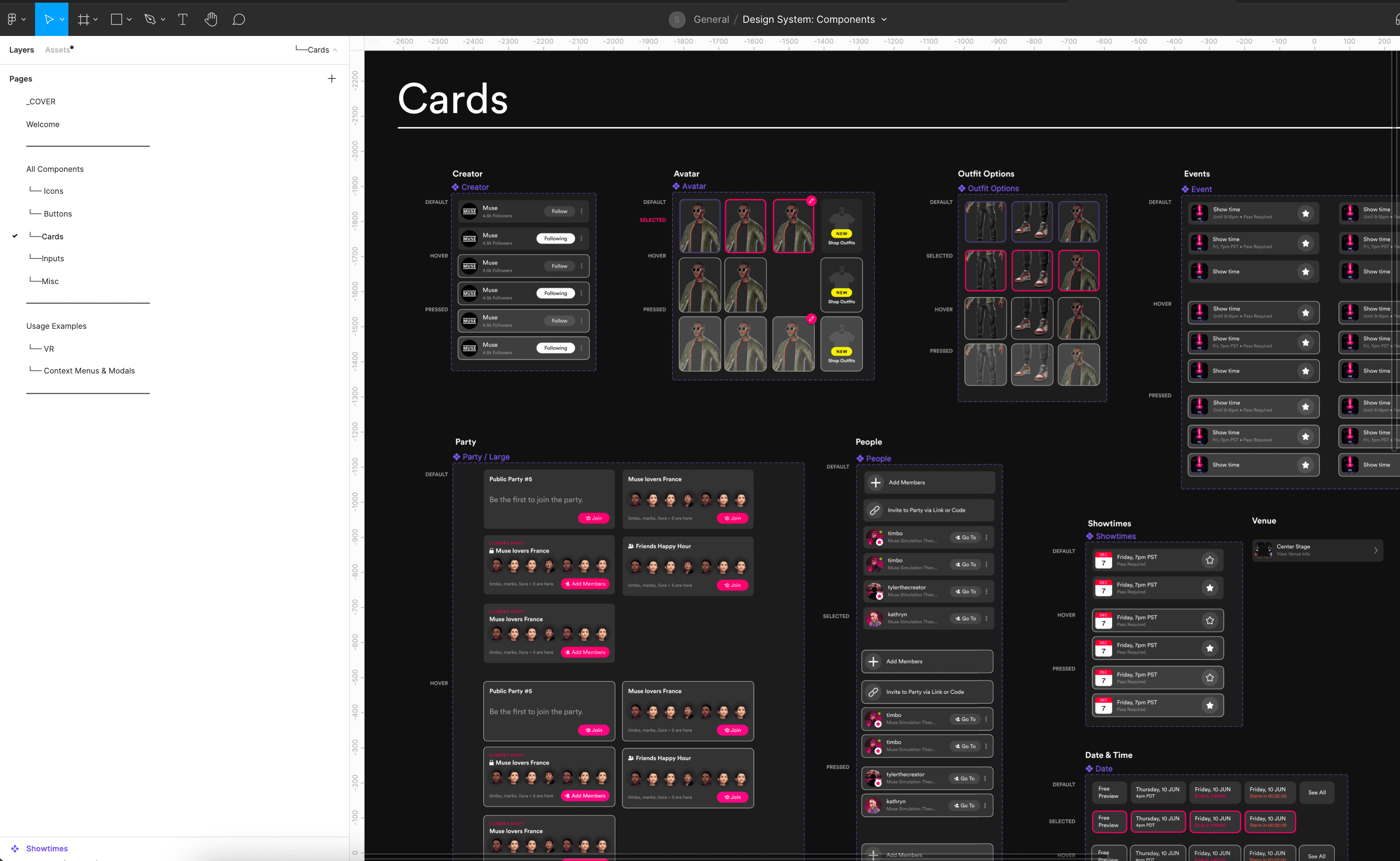Switch to the Assets tab

pyautogui.click(x=57, y=50)
